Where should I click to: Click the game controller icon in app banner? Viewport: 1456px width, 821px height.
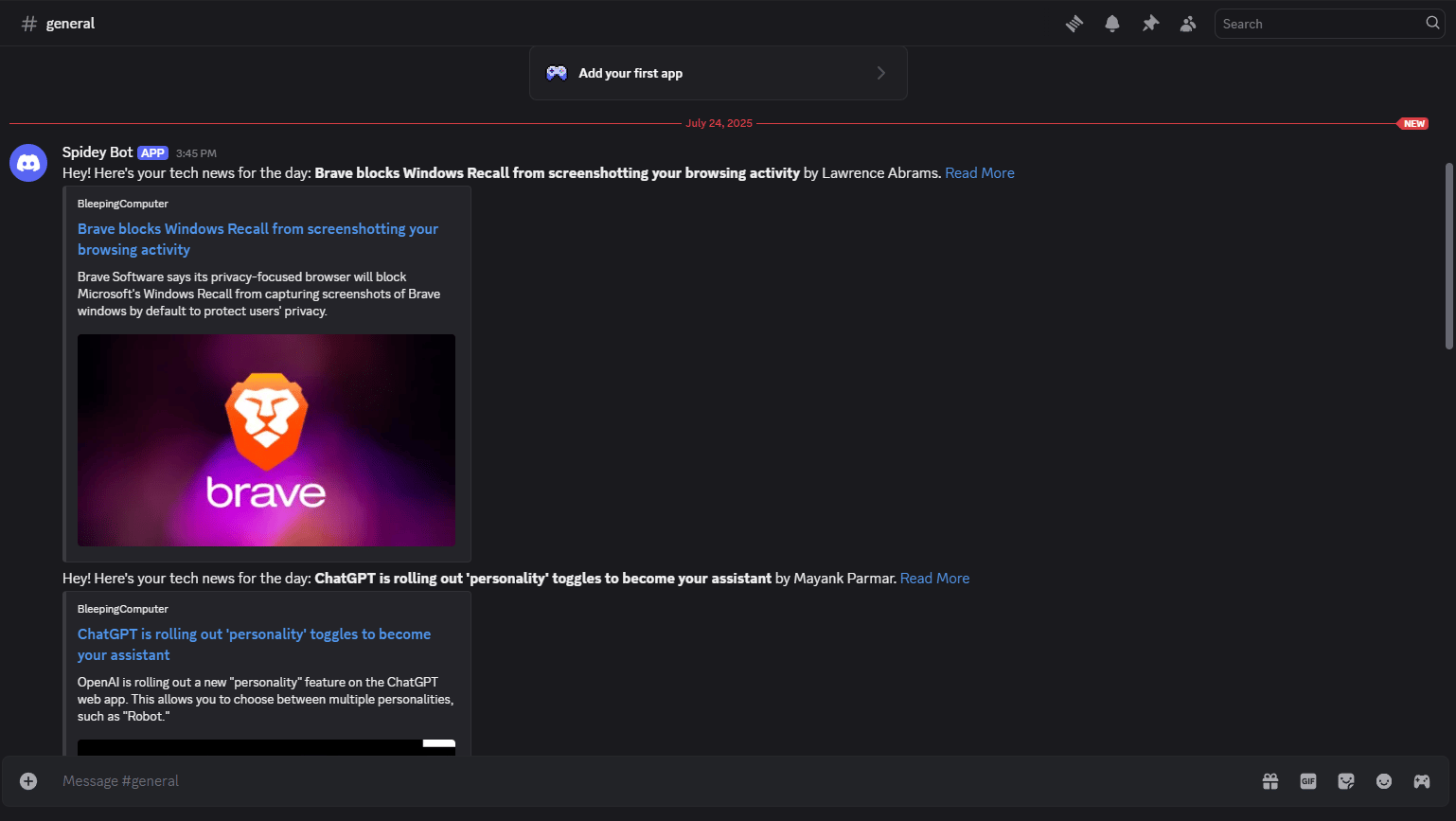pos(557,73)
